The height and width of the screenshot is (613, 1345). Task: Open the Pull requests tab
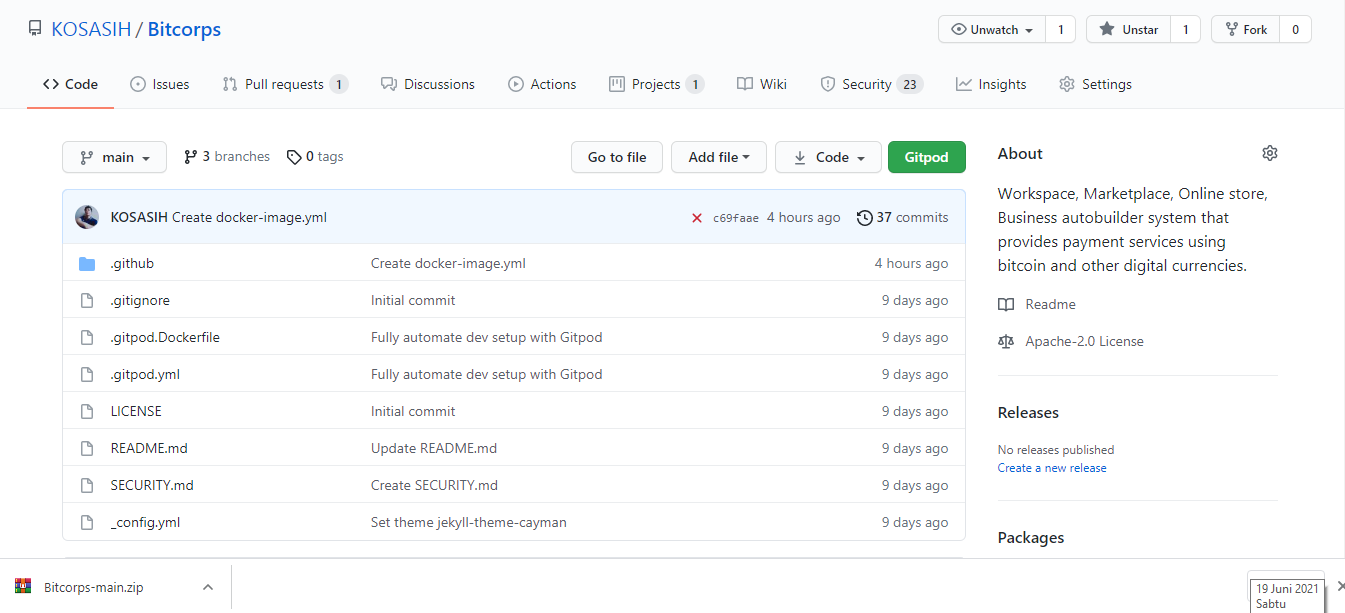[285, 84]
